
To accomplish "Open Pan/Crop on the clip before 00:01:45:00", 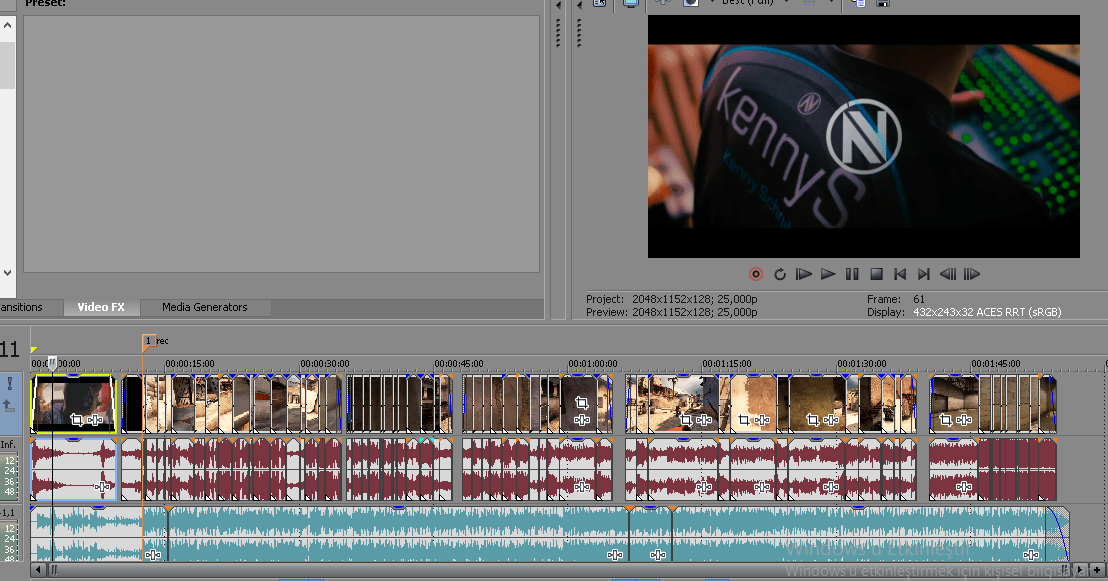I will [945, 421].
